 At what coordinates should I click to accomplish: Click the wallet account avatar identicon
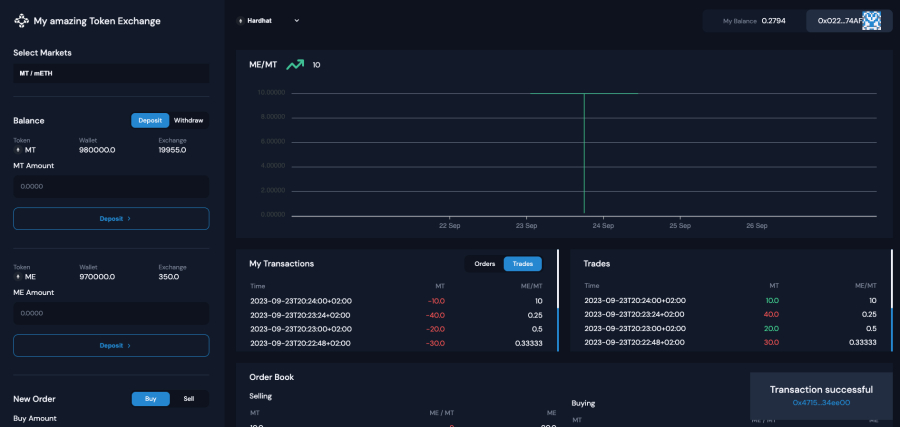click(871, 20)
